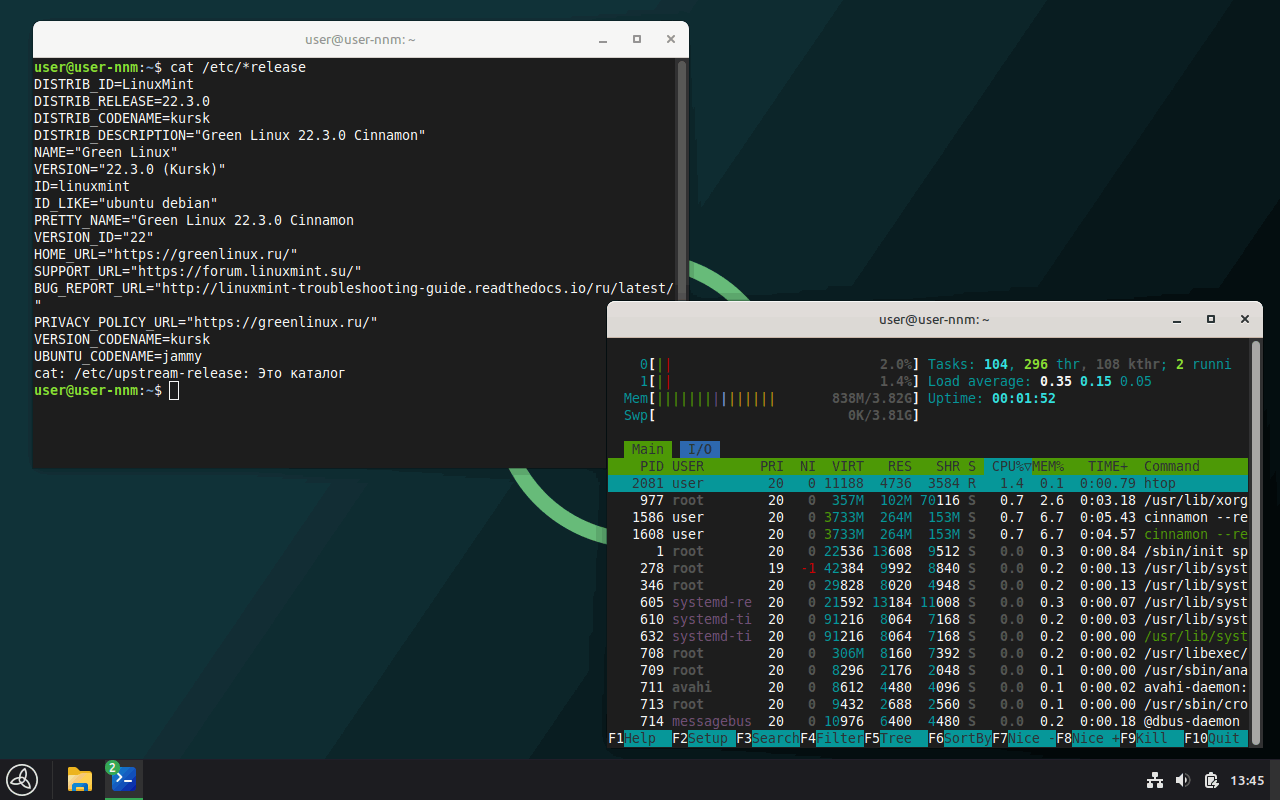
Task: Open the clock showing 13:45
Action: [1247, 780]
